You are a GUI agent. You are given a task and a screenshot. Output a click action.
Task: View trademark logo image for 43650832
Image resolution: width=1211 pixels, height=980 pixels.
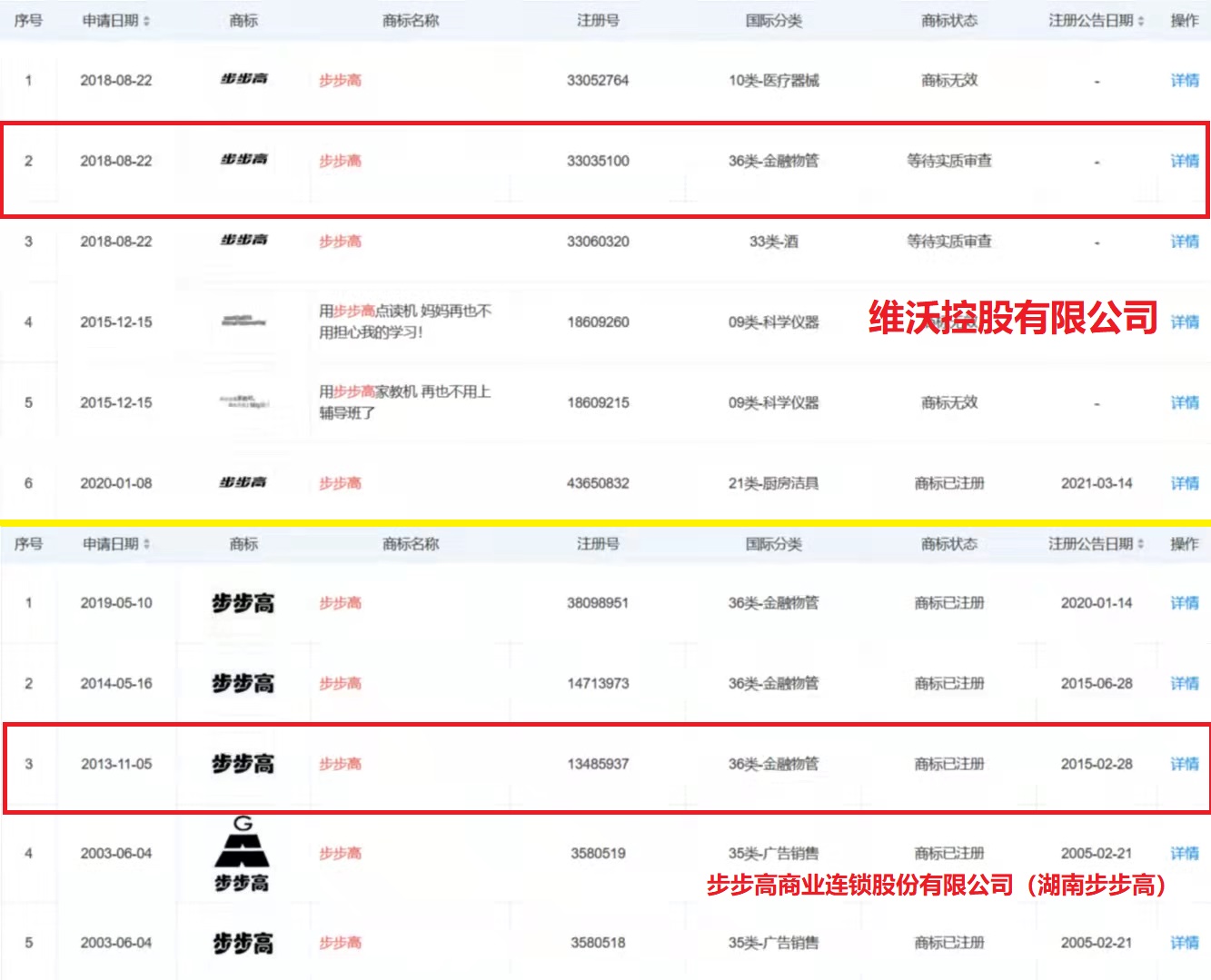tap(243, 482)
